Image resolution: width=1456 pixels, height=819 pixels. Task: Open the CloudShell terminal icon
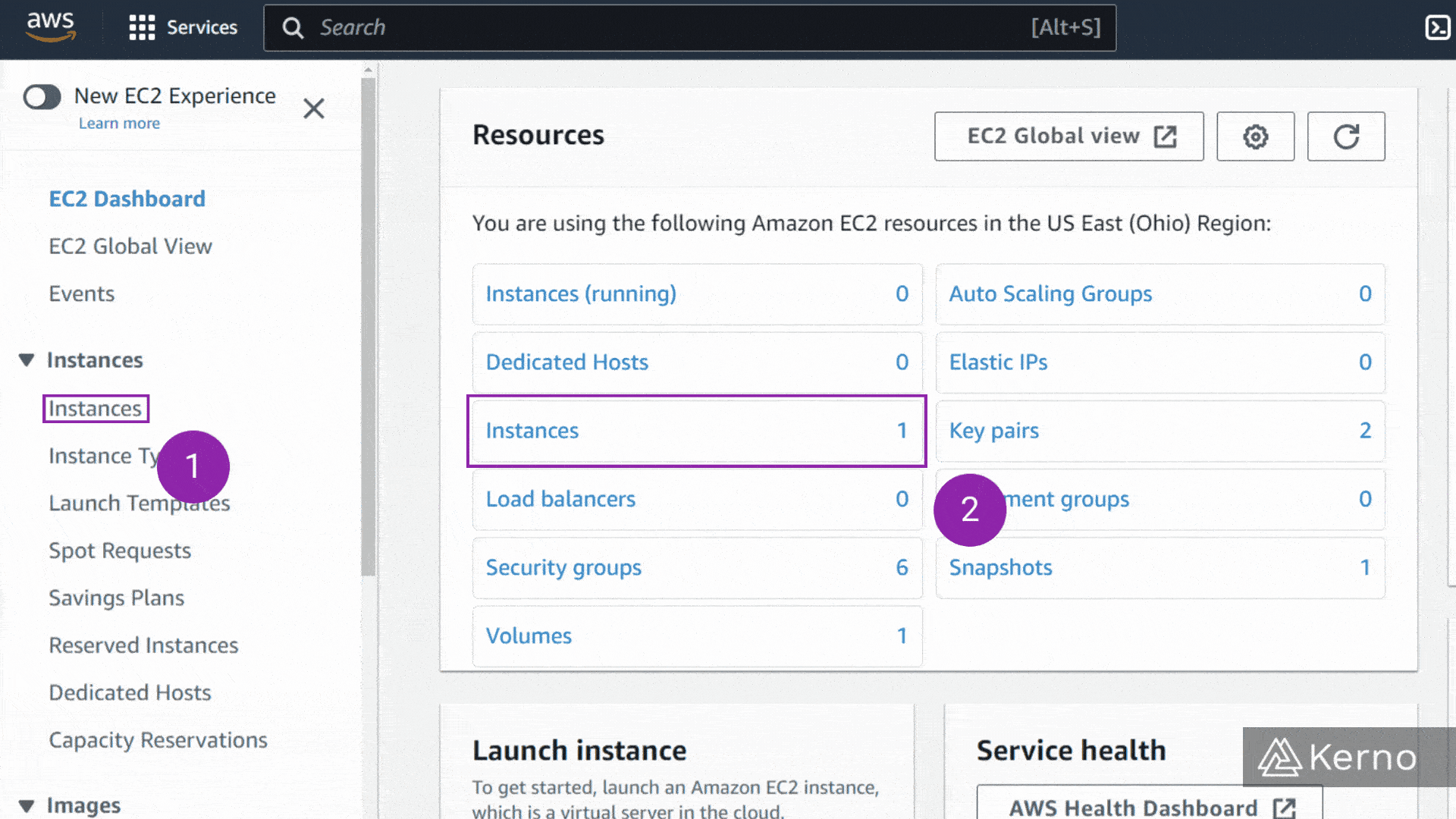coord(1438,28)
